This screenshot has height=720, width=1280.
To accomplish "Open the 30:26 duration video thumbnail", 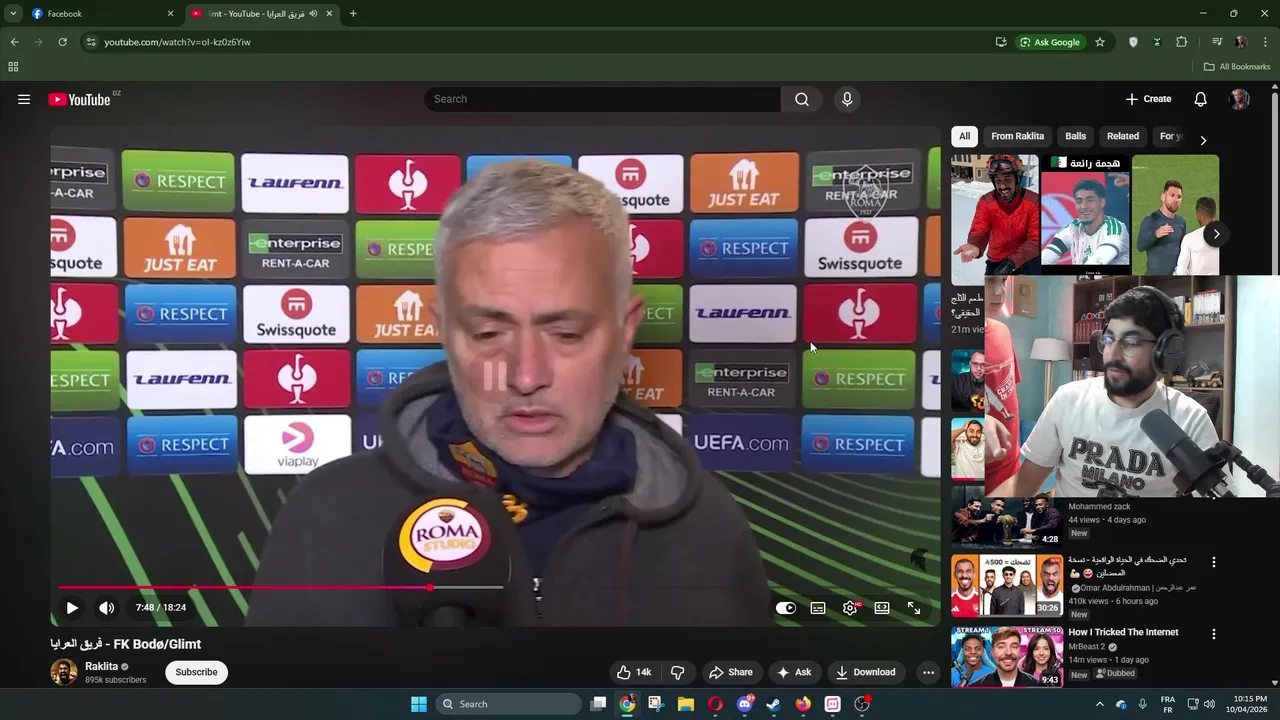I will point(1007,585).
